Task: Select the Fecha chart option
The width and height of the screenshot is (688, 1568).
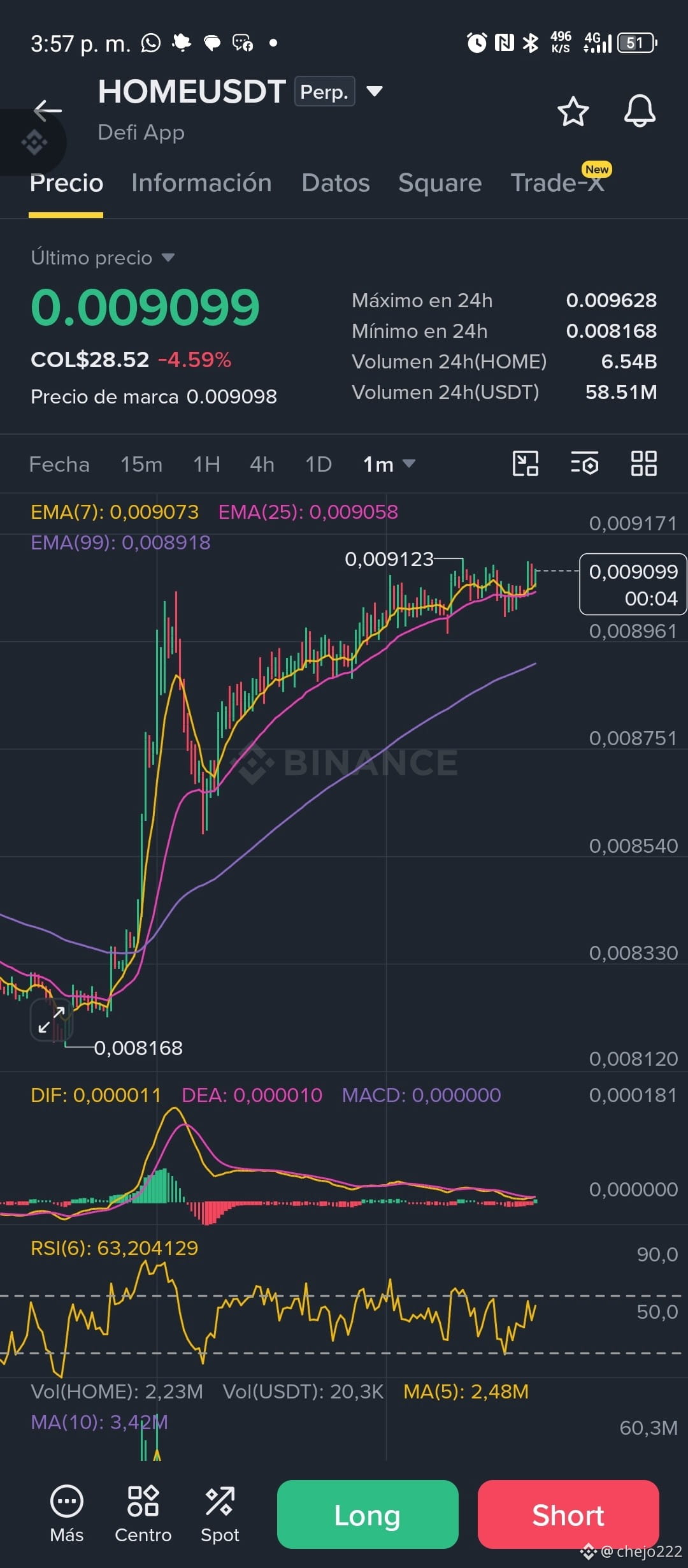Action: tap(59, 464)
